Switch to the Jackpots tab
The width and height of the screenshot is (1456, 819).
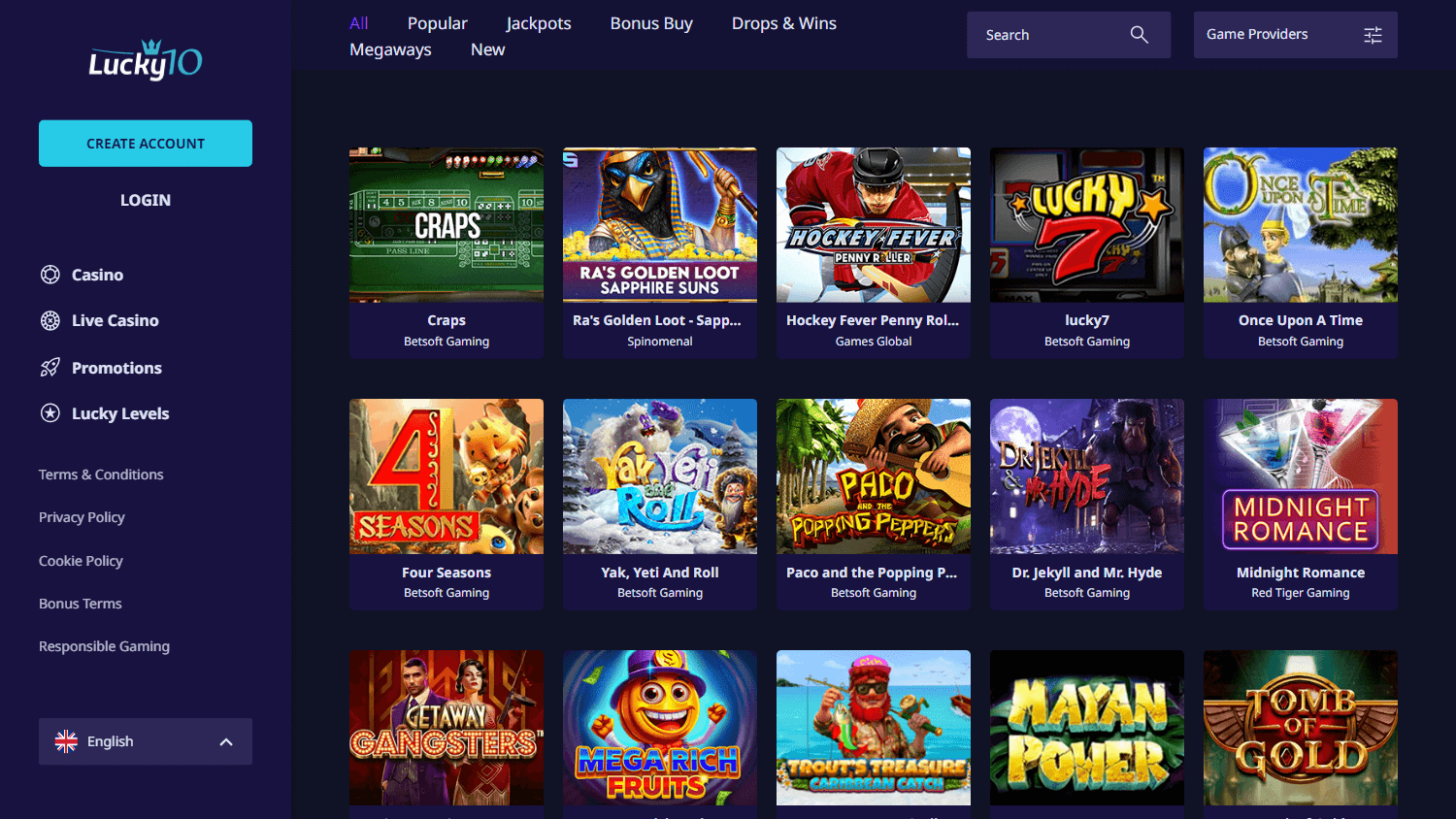click(539, 23)
